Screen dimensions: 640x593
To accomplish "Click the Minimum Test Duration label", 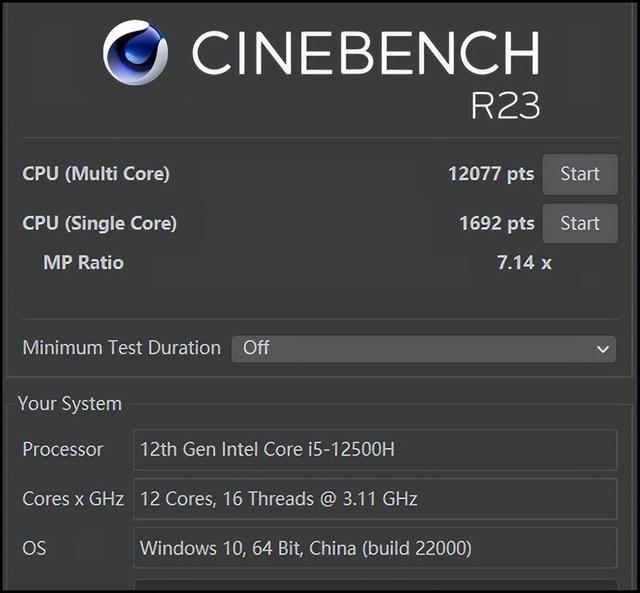I will click(x=122, y=348).
